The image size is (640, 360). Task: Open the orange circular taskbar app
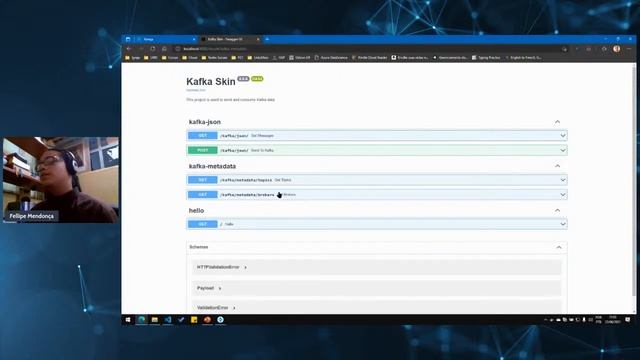tap(207, 320)
